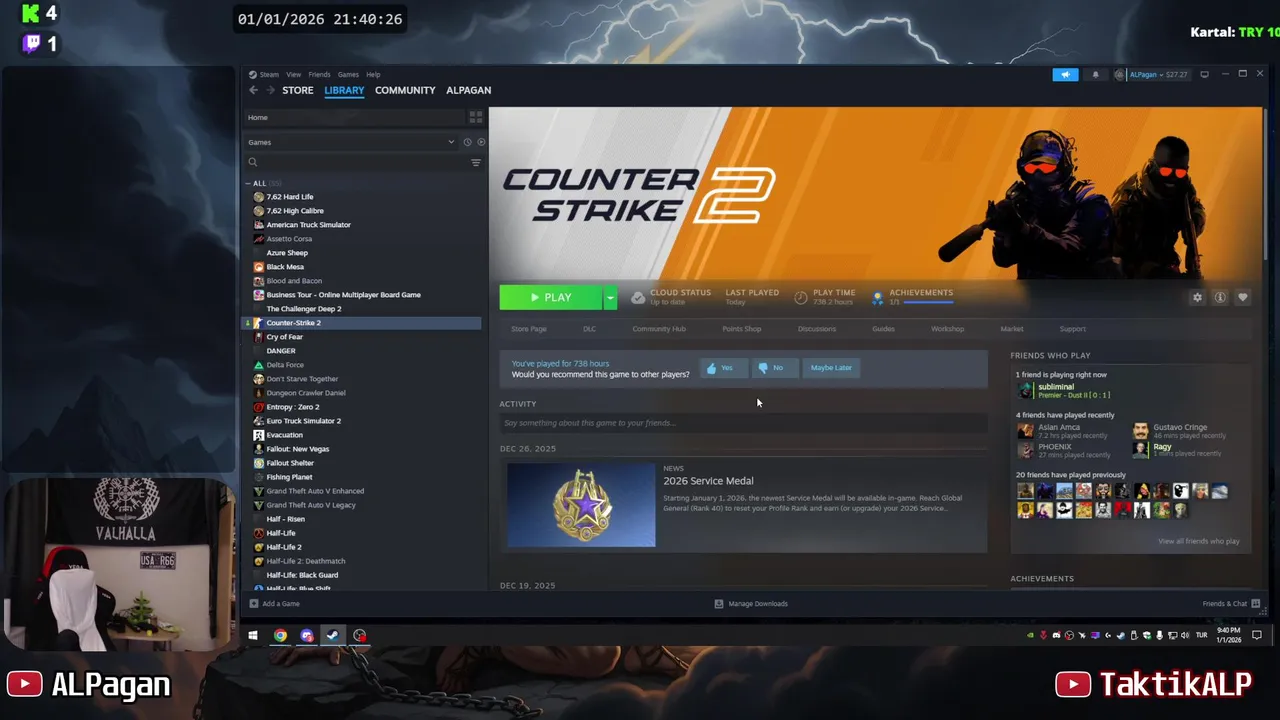Show game info icon
The height and width of the screenshot is (720, 1280).
click(1220, 297)
